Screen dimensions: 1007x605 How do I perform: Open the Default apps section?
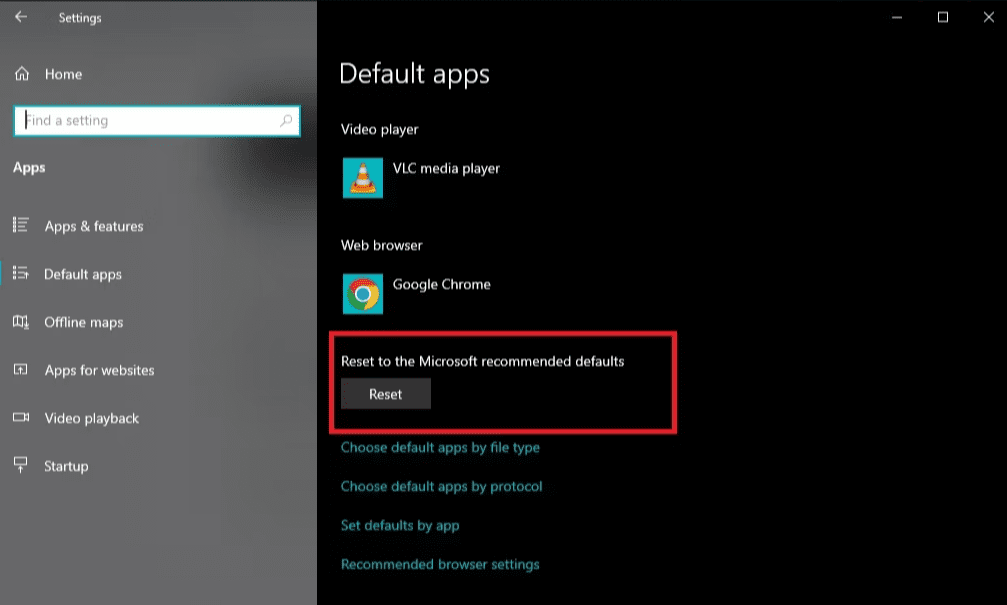point(83,274)
